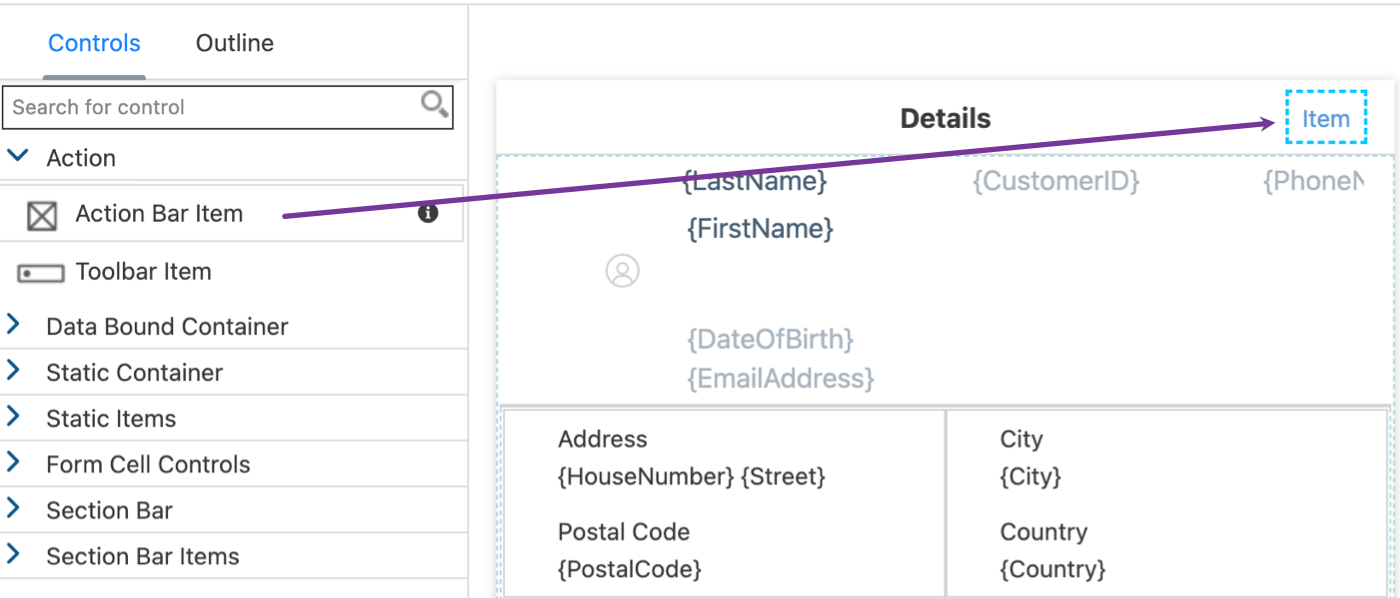Expand the Form Cell Controls group
Image resolution: width=1400 pixels, height=598 pixels.
click(14, 463)
